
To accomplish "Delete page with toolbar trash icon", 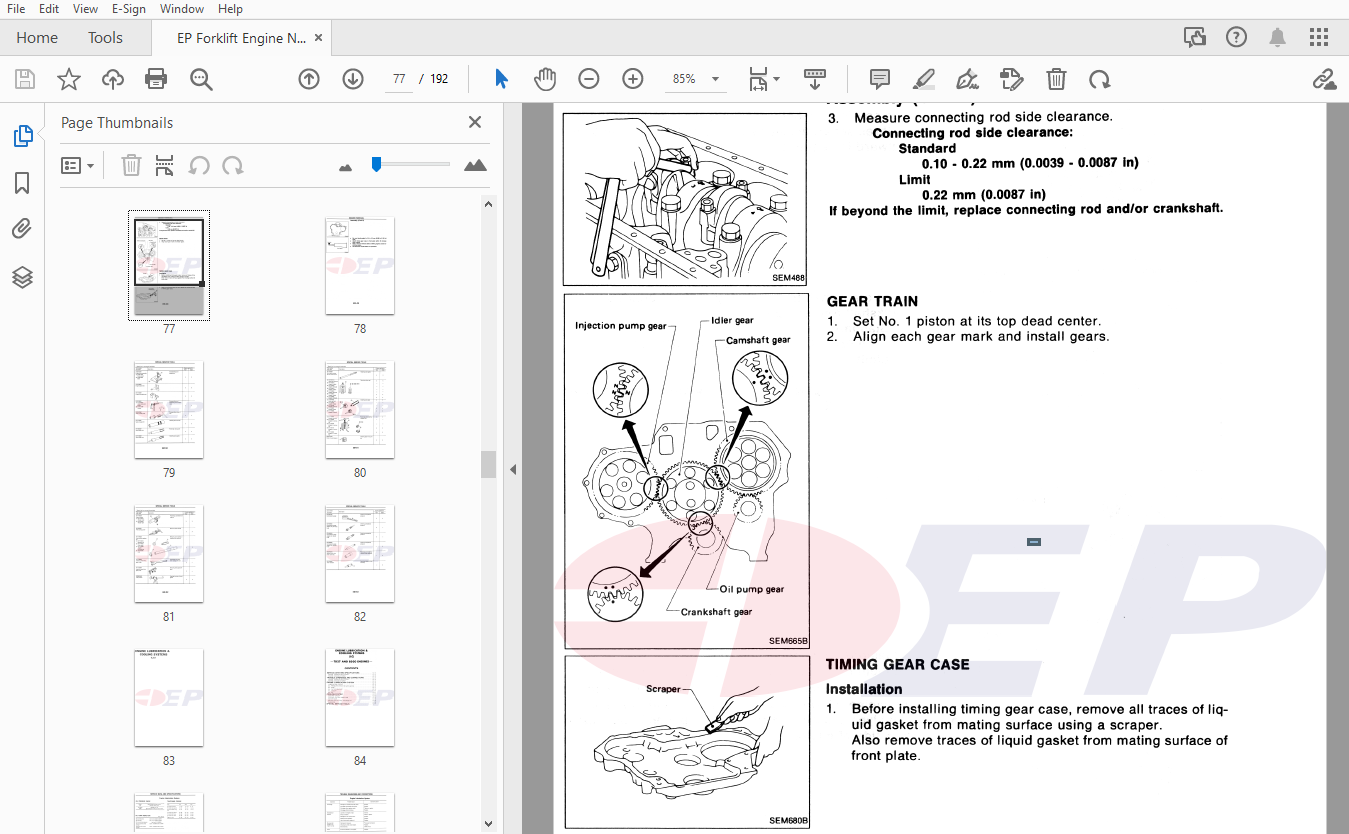I will [1056, 79].
